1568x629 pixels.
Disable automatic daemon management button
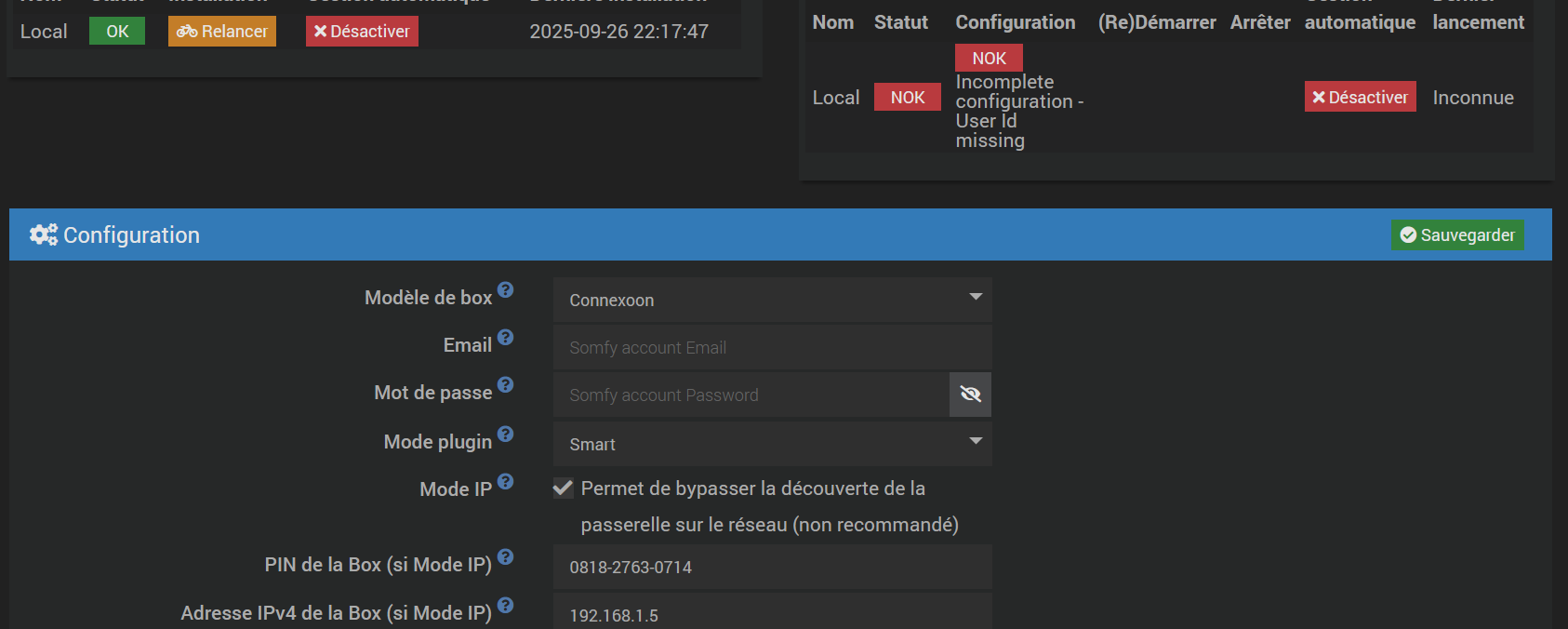tap(1360, 97)
